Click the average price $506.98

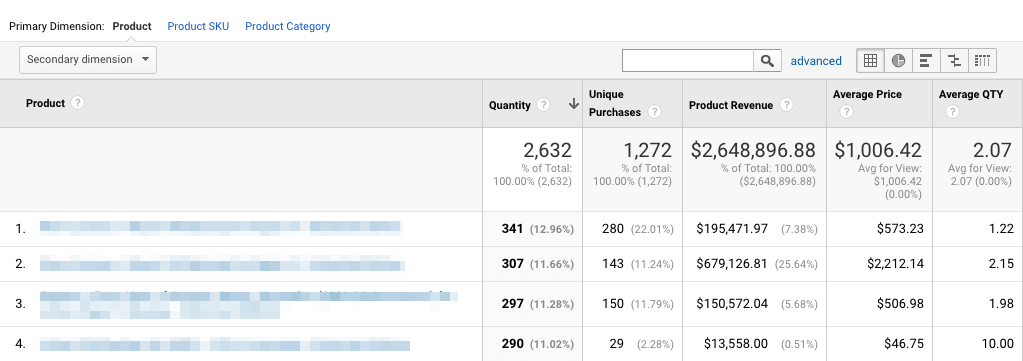[900, 304]
